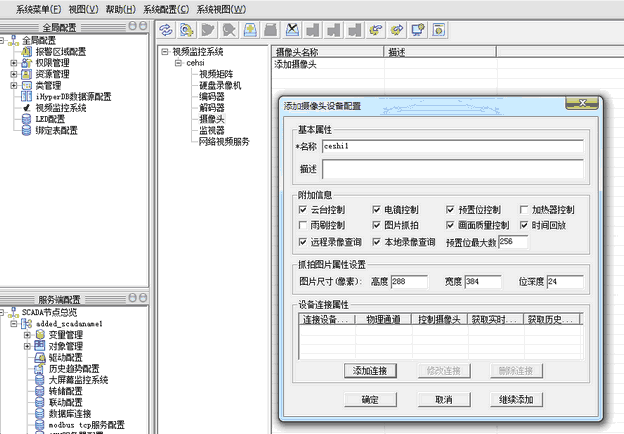Viewport: 624px width, 434px height.
Task: Click the 添加连接 button
Action: click(x=370, y=371)
